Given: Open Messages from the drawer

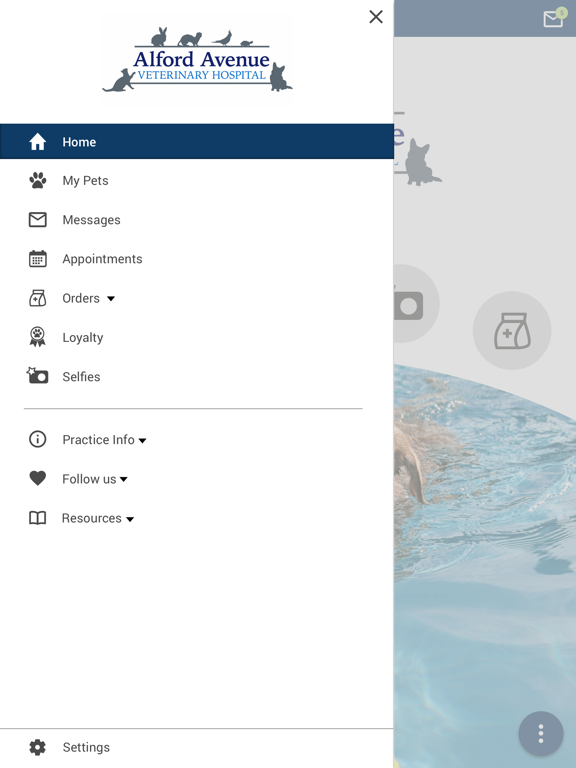Looking at the screenshot, I should pyautogui.click(x=91, y=220).
